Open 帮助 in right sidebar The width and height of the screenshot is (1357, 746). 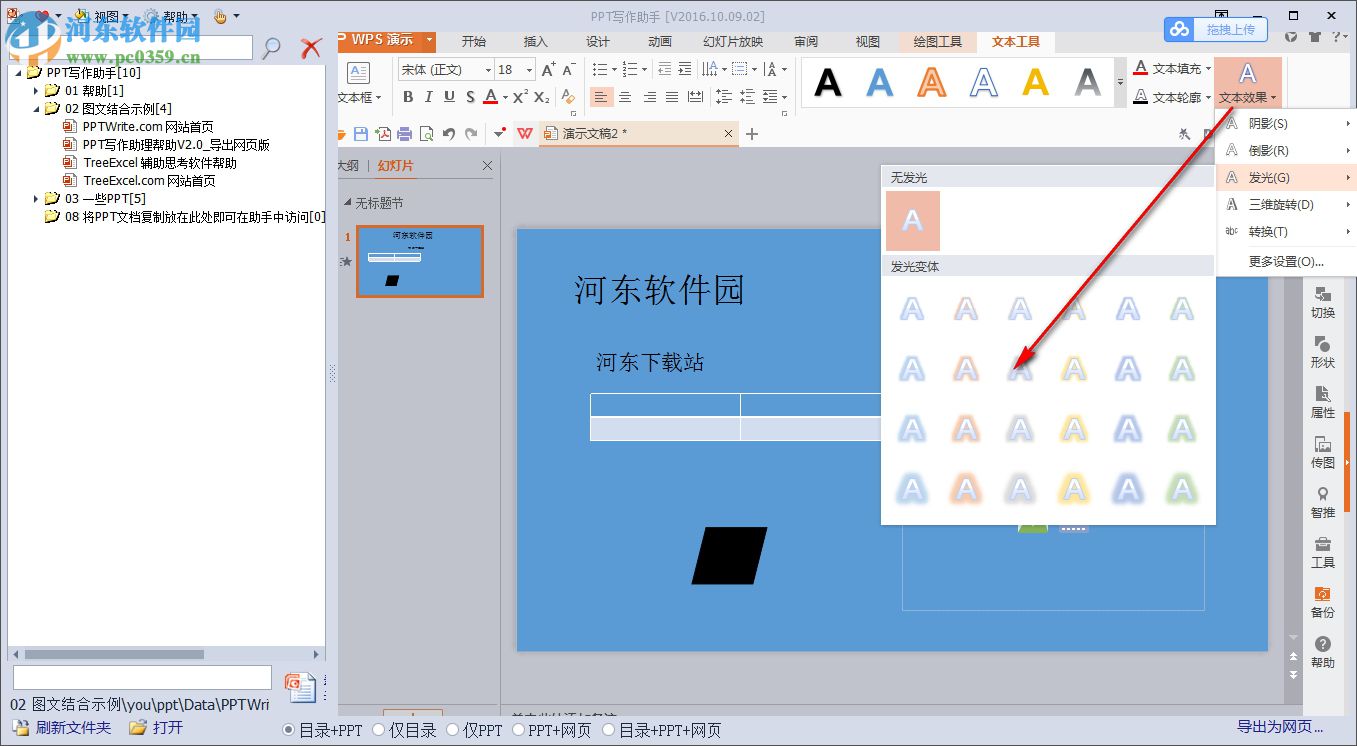[x=1323, y=651]
